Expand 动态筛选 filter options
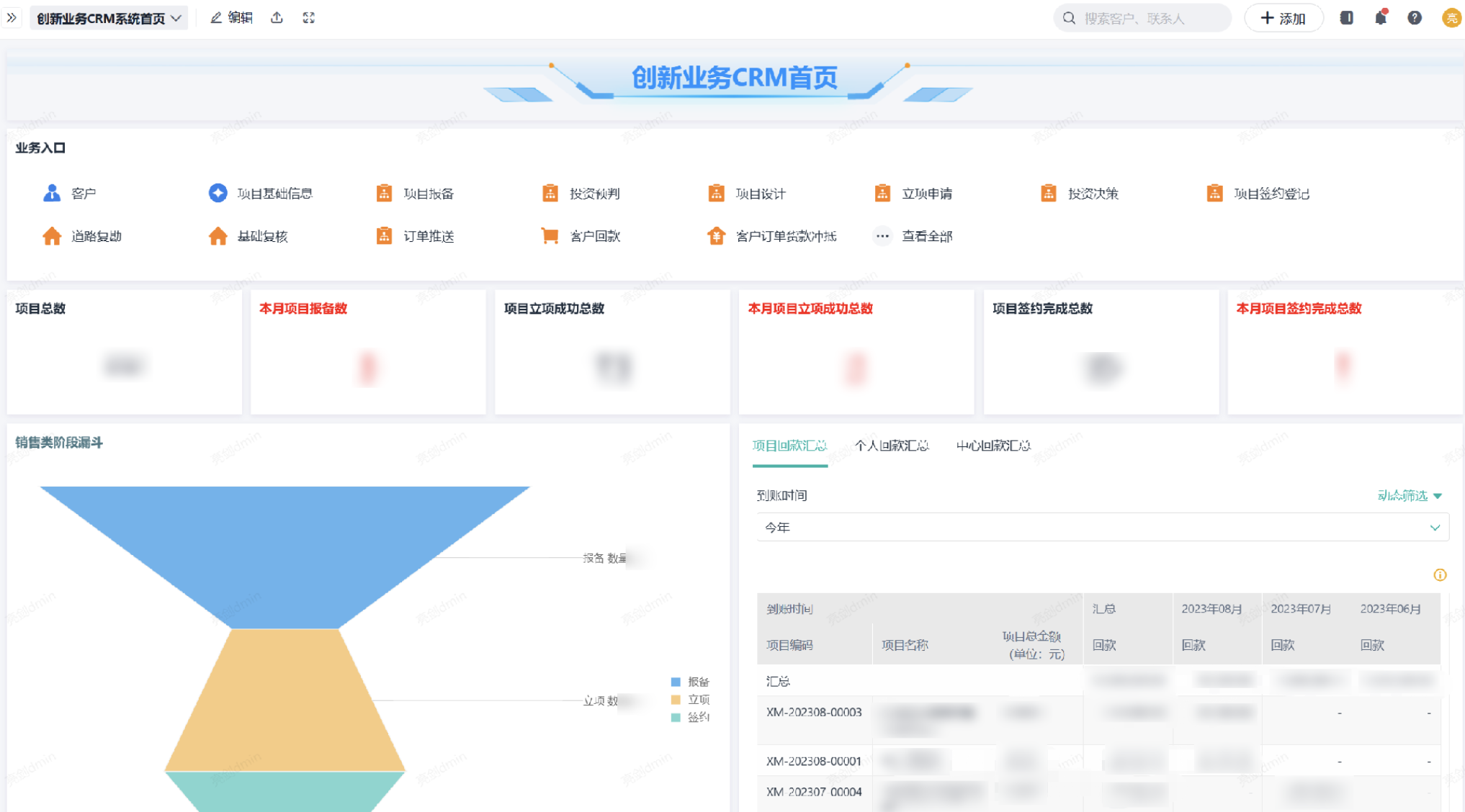 [1409, 495]
